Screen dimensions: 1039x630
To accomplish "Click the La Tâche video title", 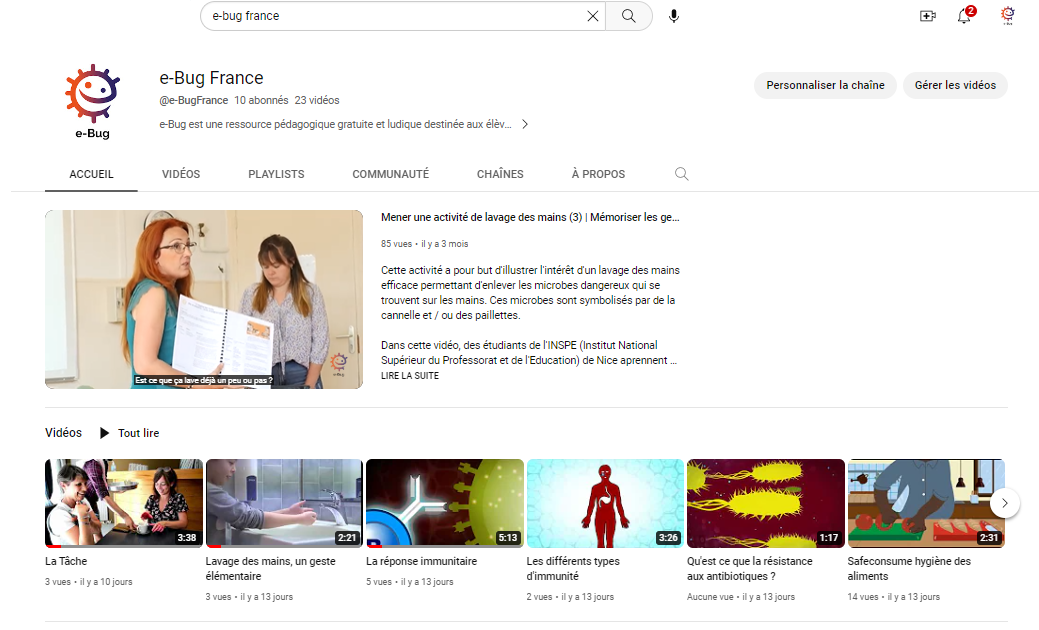I will click(x=66, y=561).
